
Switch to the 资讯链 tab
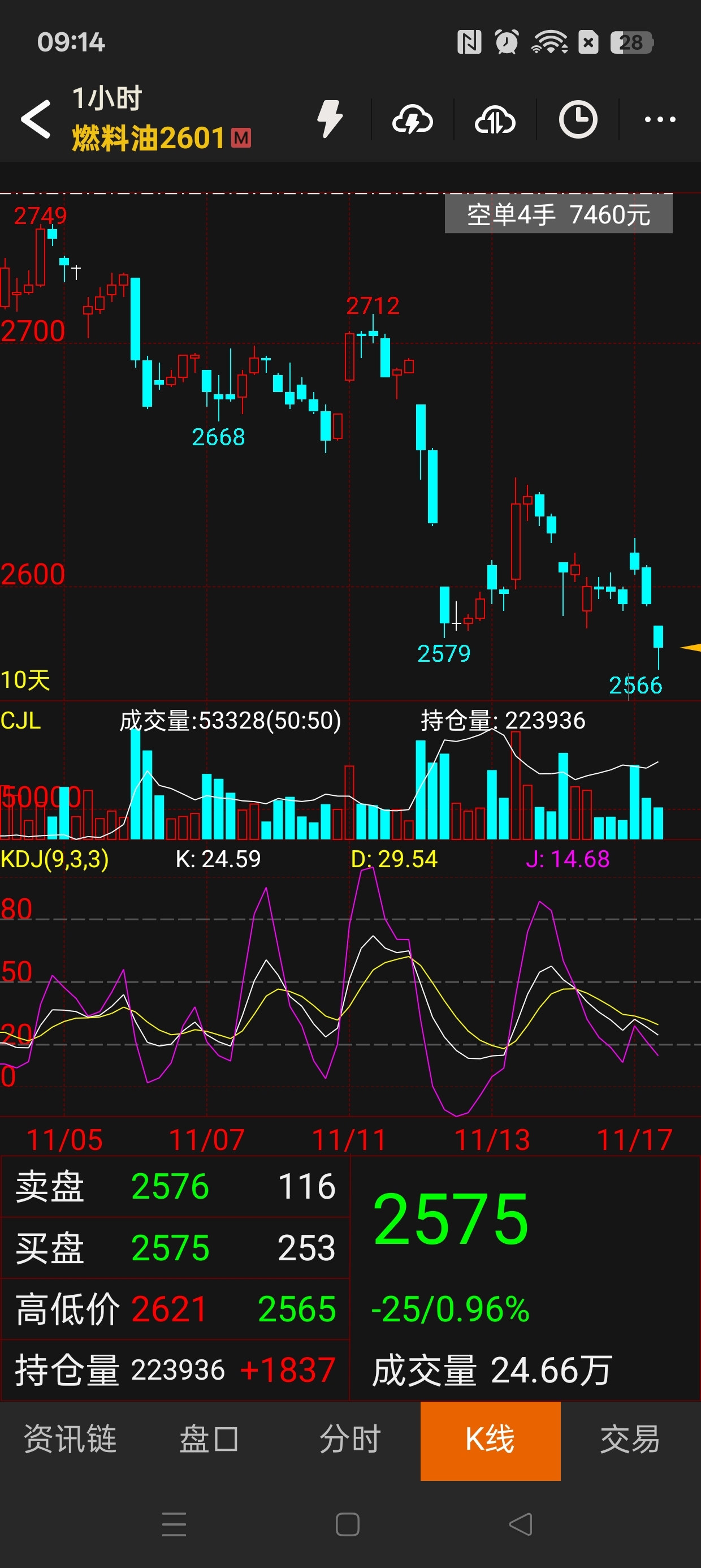(x=70, y=1440)
